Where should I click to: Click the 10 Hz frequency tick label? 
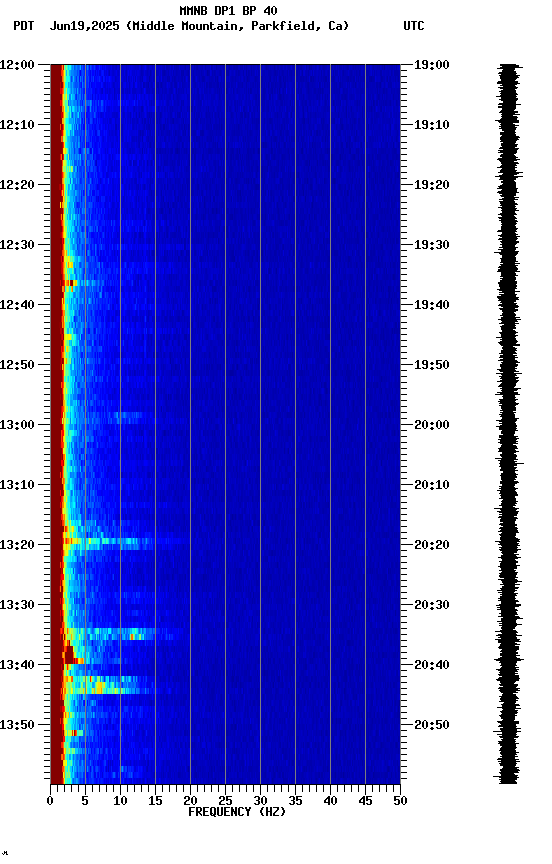tap(120, 801)
